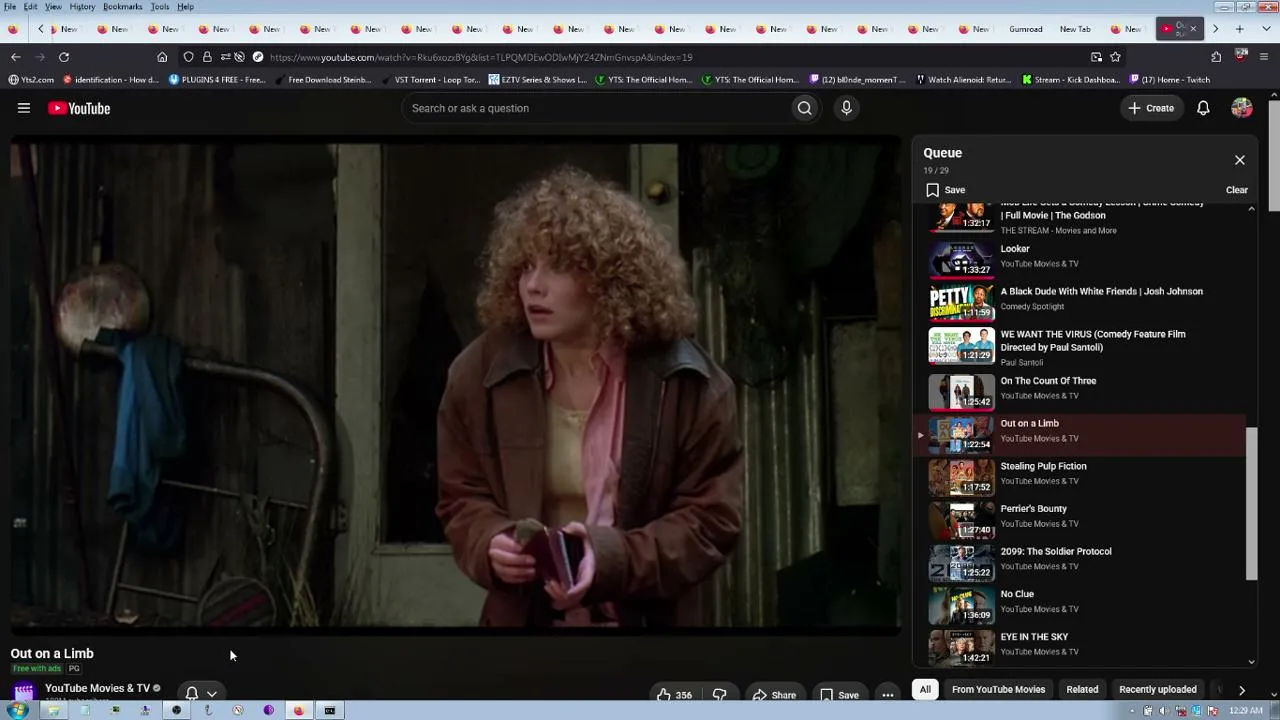The height and width of the screenshot is (720, 1280).
Task: Click the address bar URL
Action: coord(481,57)
